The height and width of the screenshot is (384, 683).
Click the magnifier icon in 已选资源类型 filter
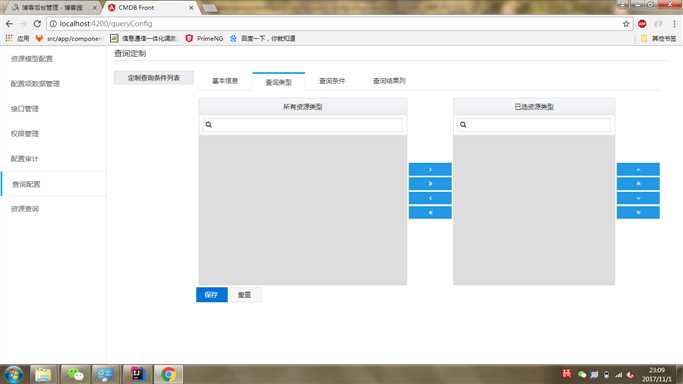pos(463,125)
